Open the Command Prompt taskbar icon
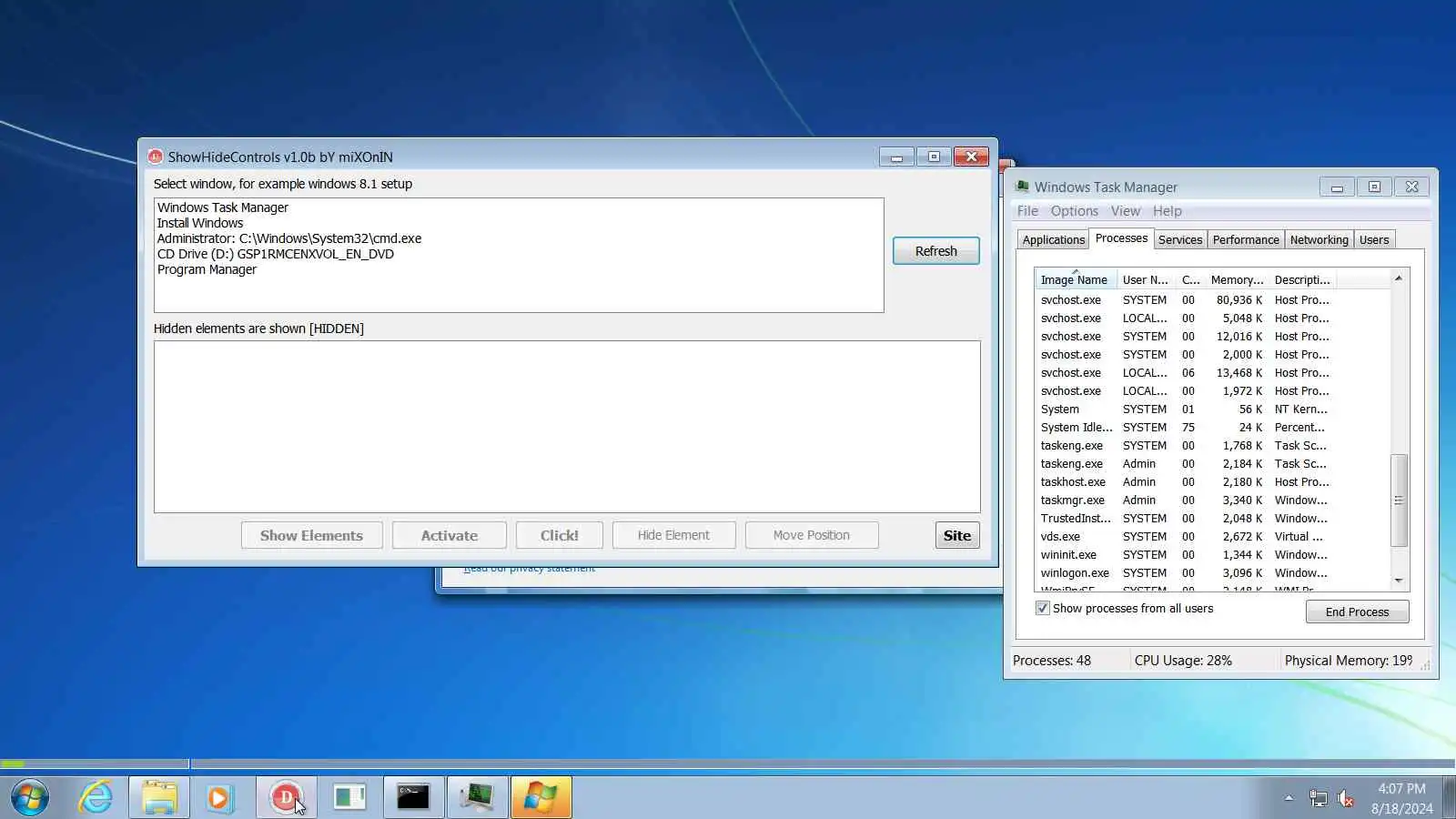 413,798
